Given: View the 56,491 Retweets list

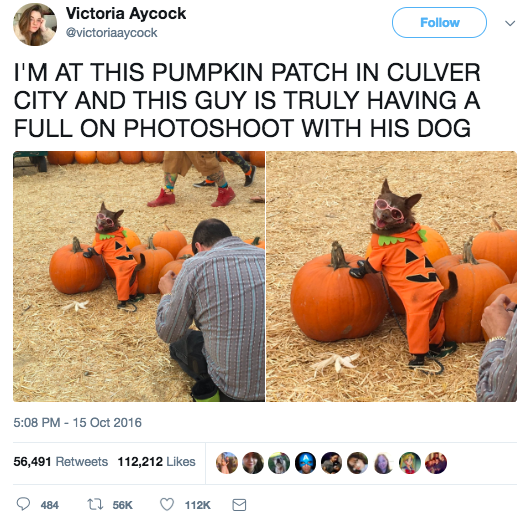Looking at the screenshot, I should point(61,462).
